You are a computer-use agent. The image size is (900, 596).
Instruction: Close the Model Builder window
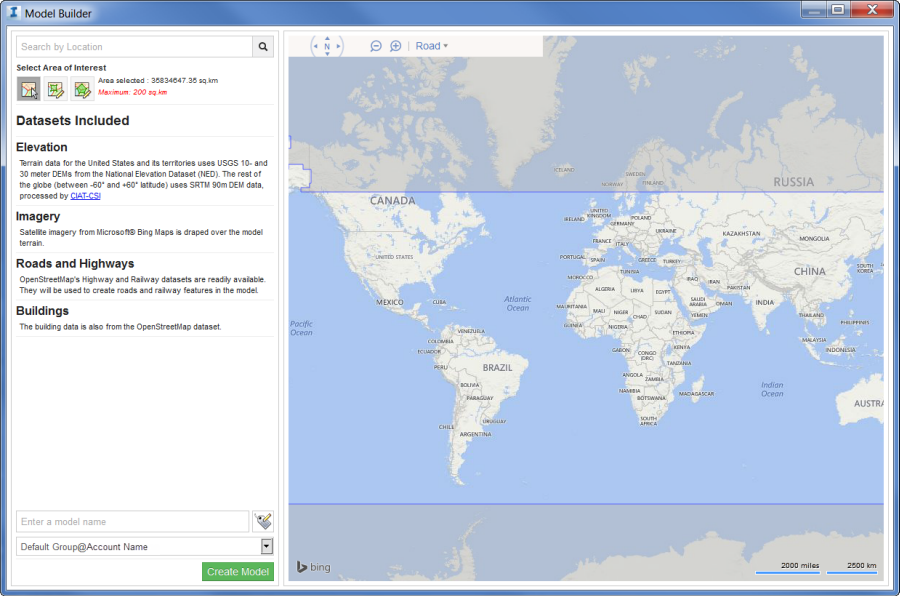click(x=871, y=9)
